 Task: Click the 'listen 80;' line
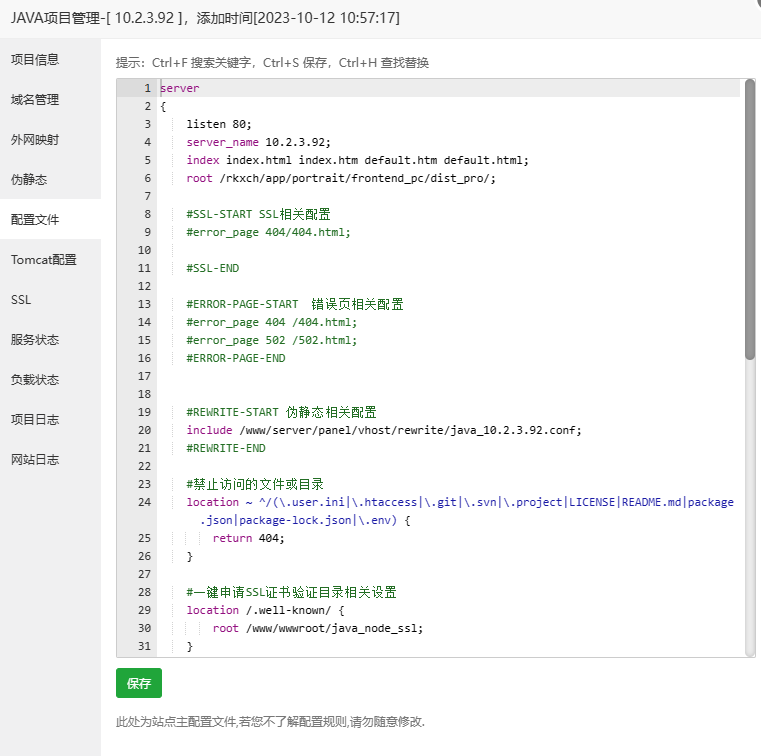tap(219, 124)
